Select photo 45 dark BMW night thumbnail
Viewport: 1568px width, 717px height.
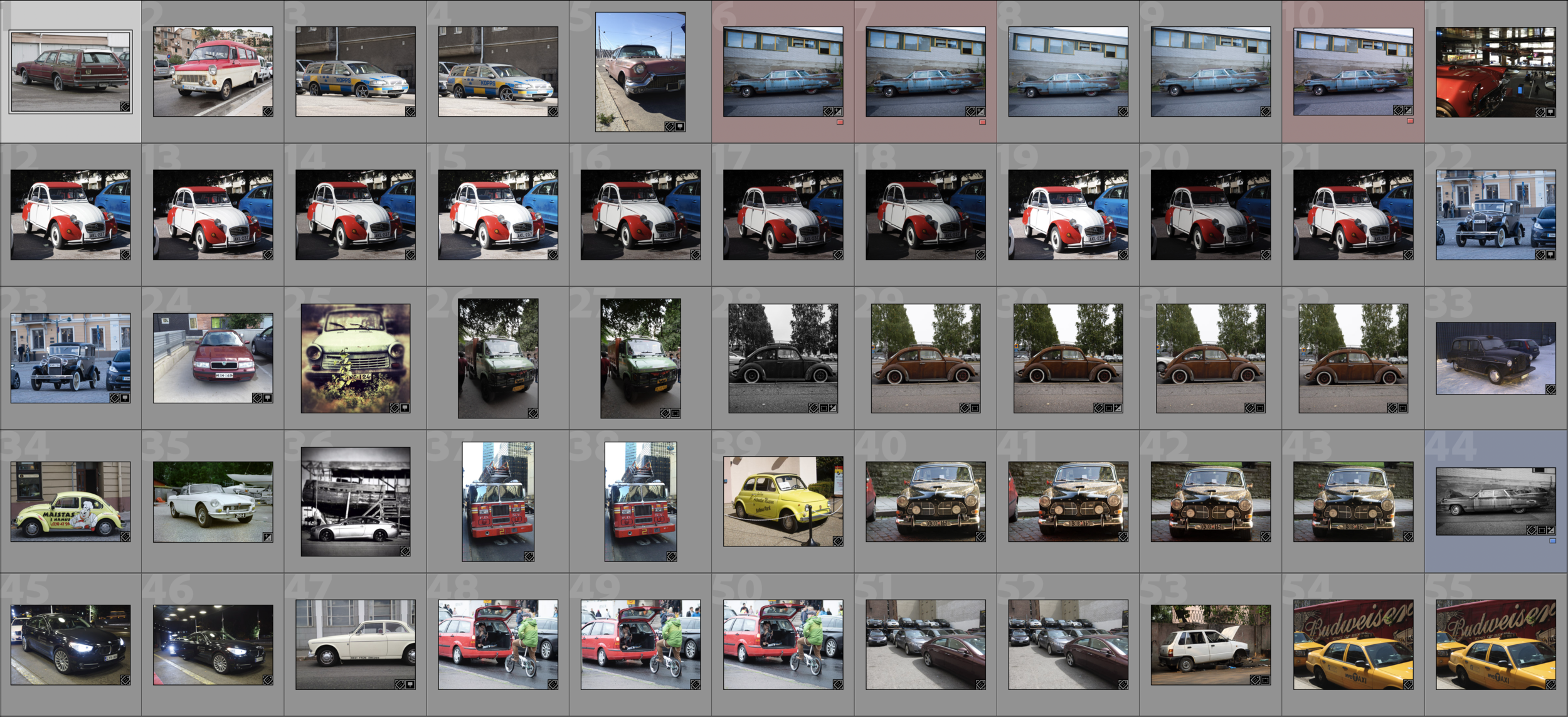[x=70, y=645]
